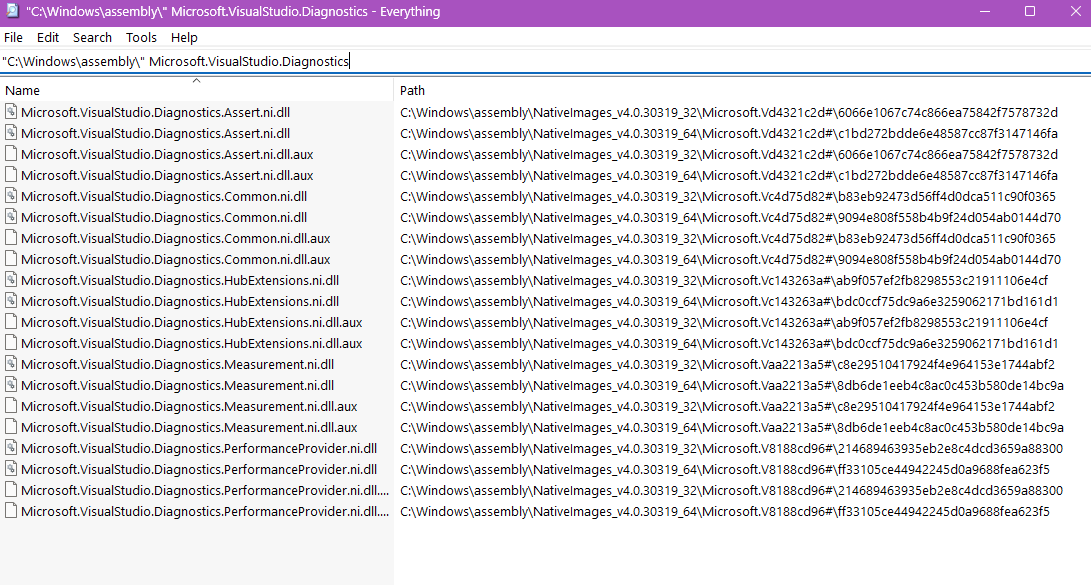Select name Microsoft.VisualStudio.Diagnostics.Assert.ni.dll in 64-bit row
The height and width of the screenshot is (585, 1091).
click(155, 133)
